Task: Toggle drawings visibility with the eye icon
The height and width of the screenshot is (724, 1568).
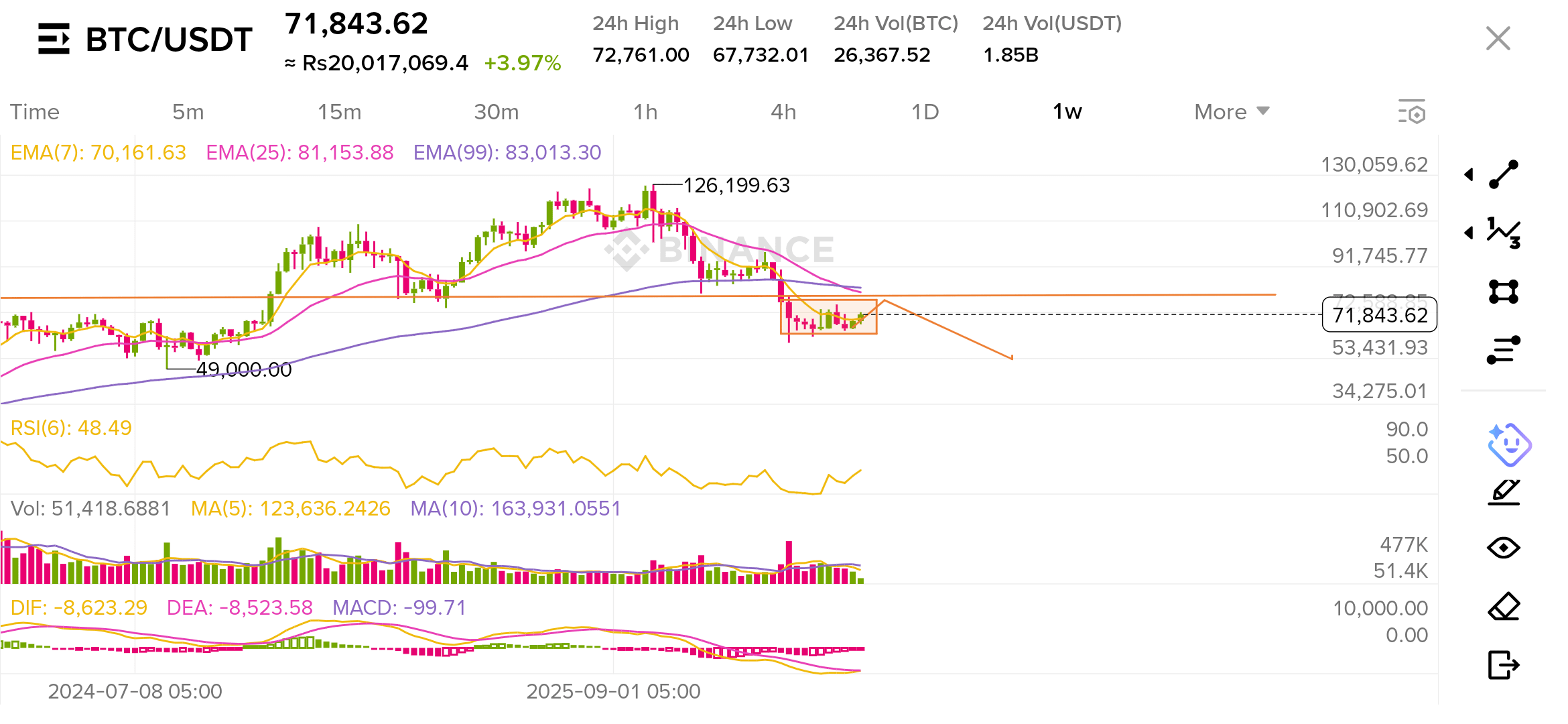Action: coord(1504,548)
